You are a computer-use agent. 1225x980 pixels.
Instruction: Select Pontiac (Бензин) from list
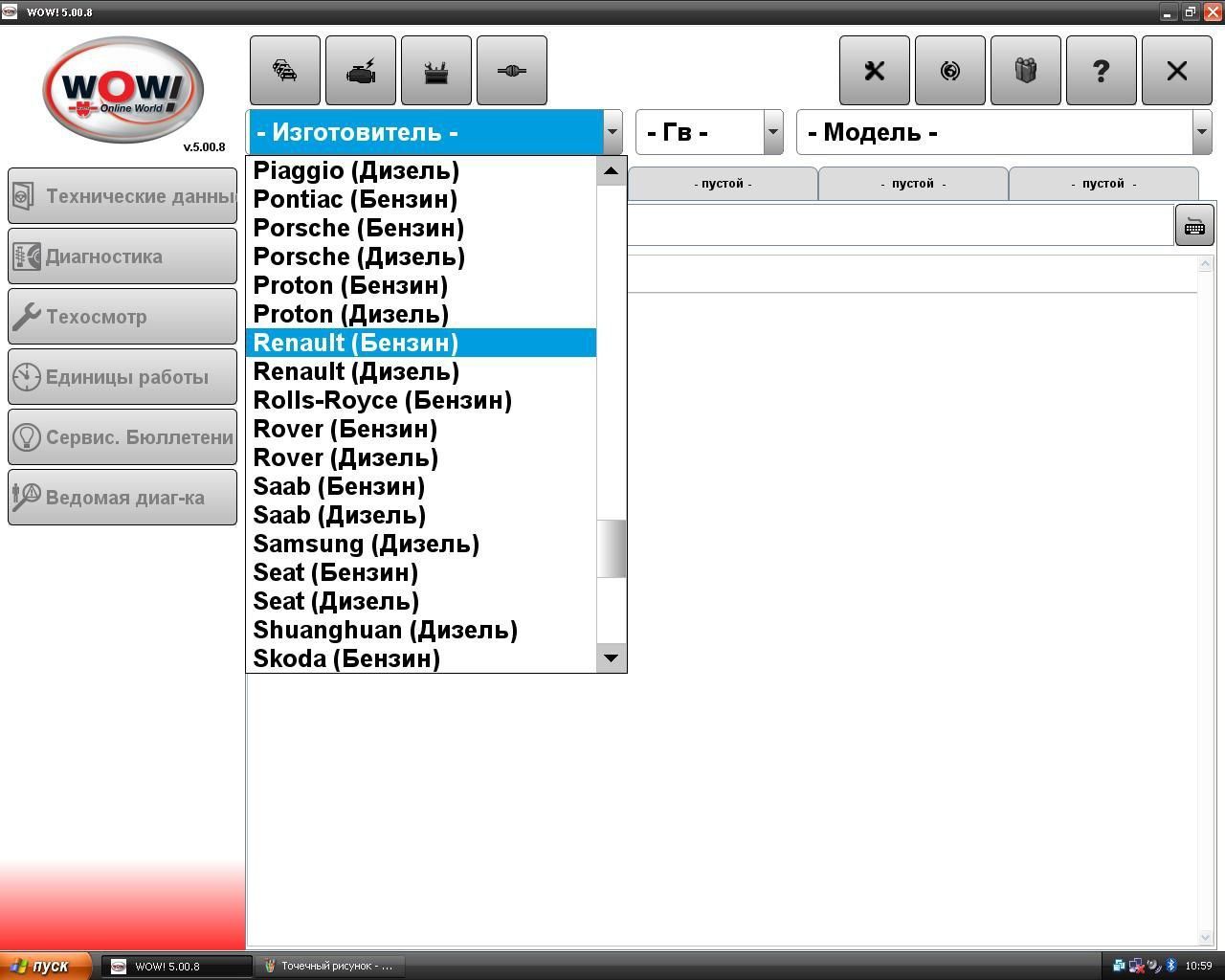421,199
